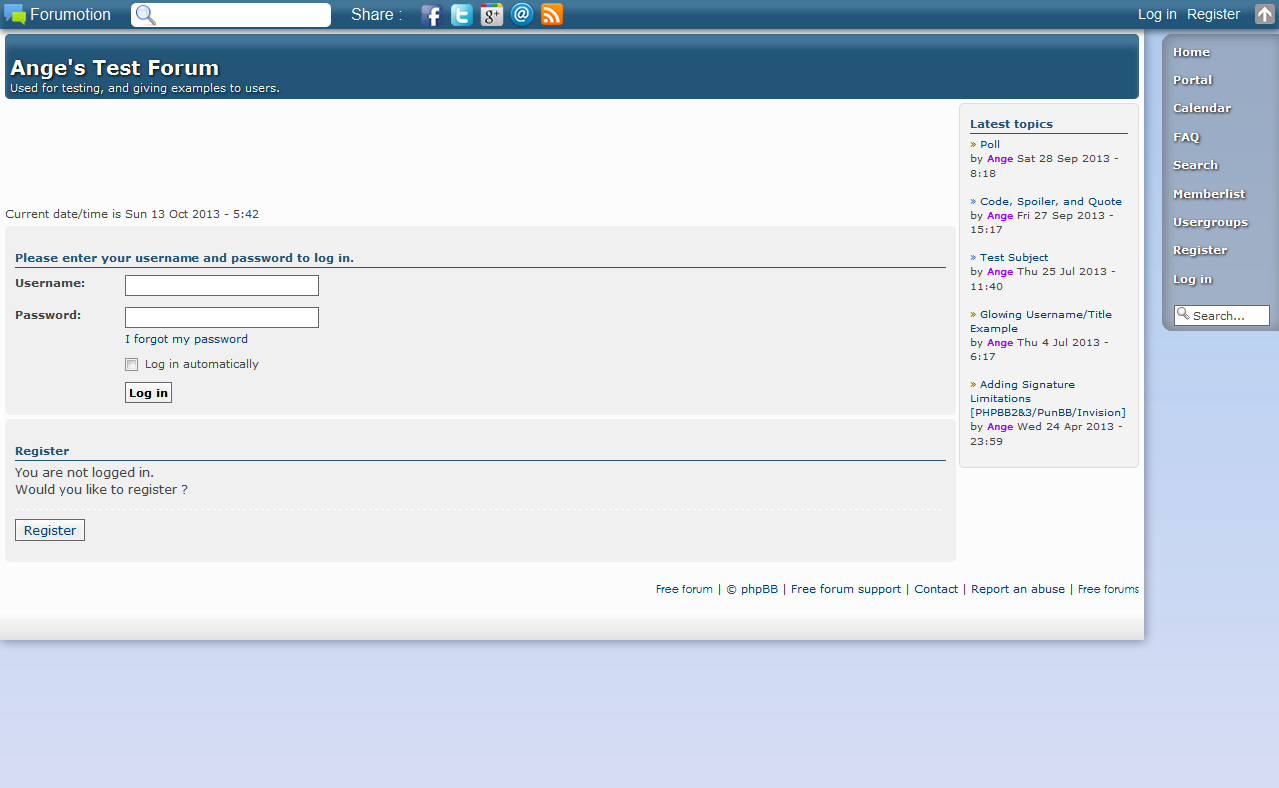Open the Report an abuse footer link
Viewport: 1279px width, 788px height.
[1018, 589]
